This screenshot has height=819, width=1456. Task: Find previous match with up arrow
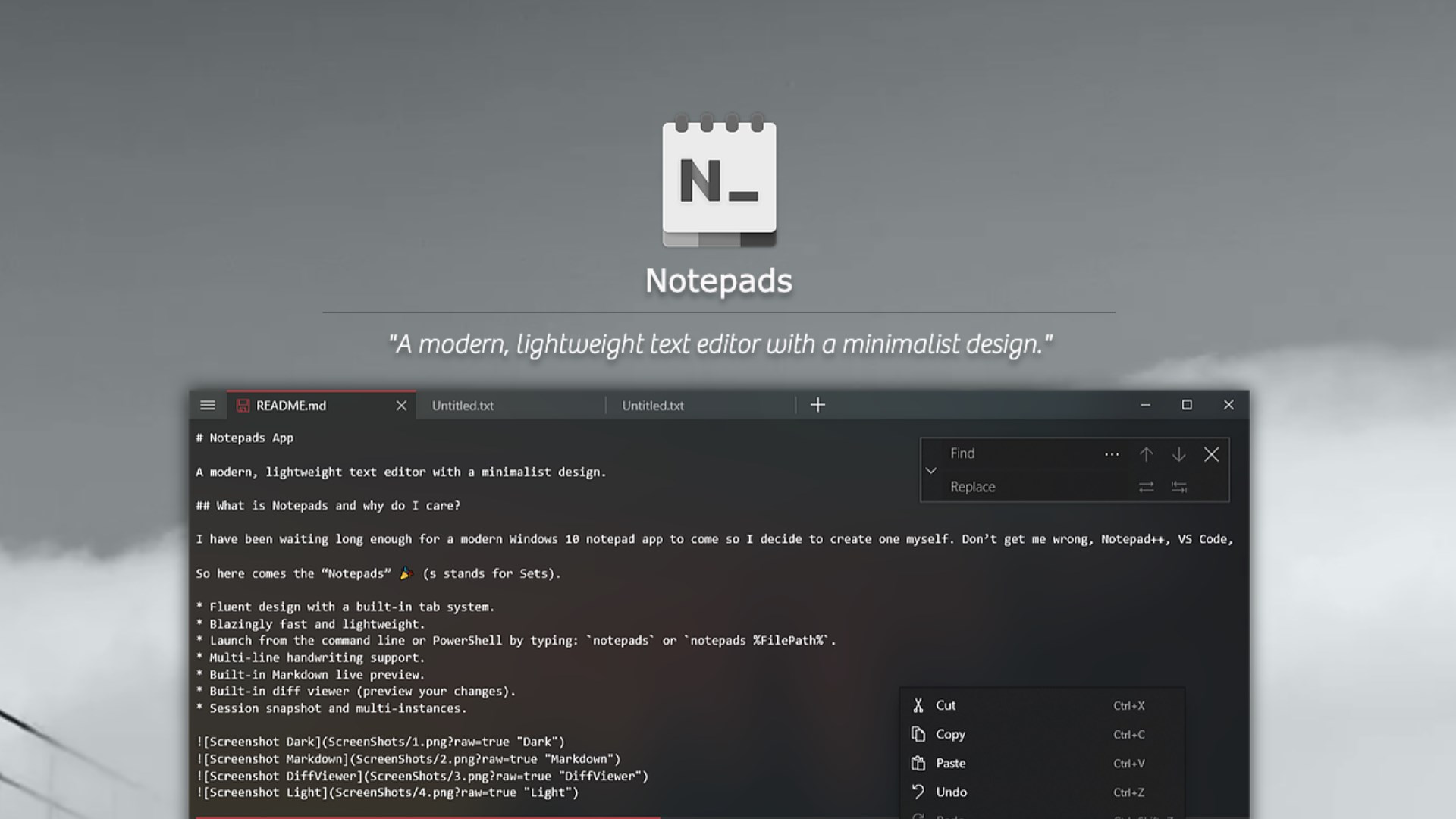tap(1146, 454)
